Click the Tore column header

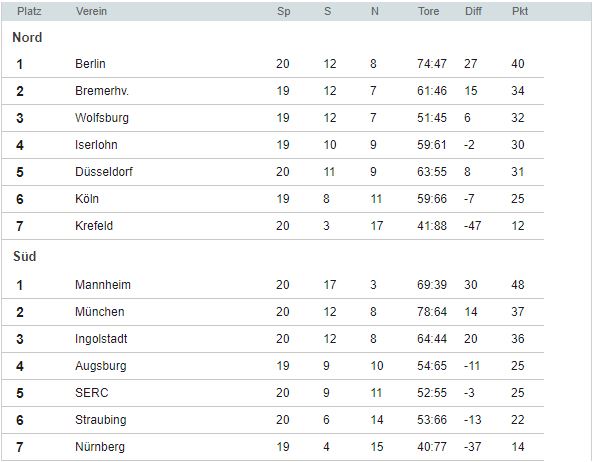(x=428, y=11)
